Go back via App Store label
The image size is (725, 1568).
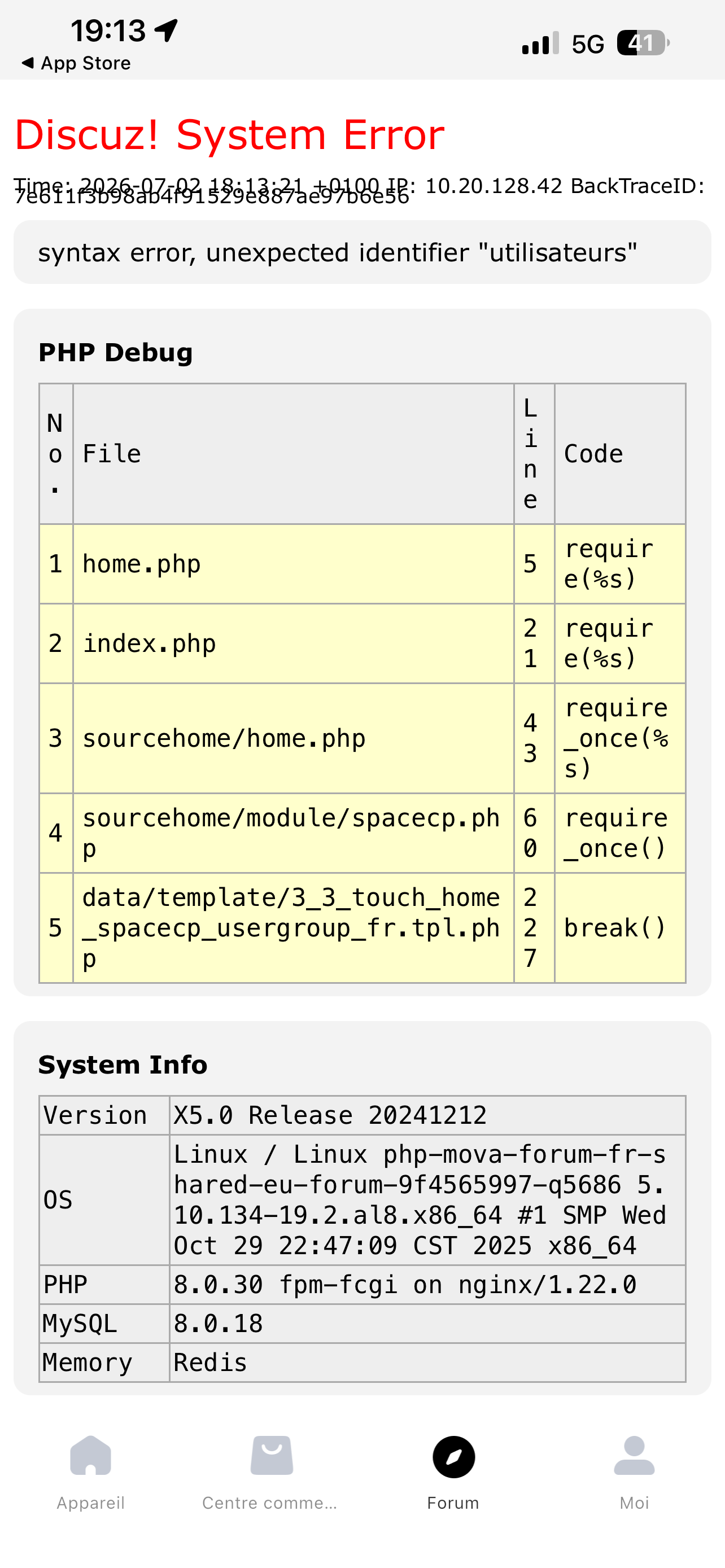[x=86, y=63]
